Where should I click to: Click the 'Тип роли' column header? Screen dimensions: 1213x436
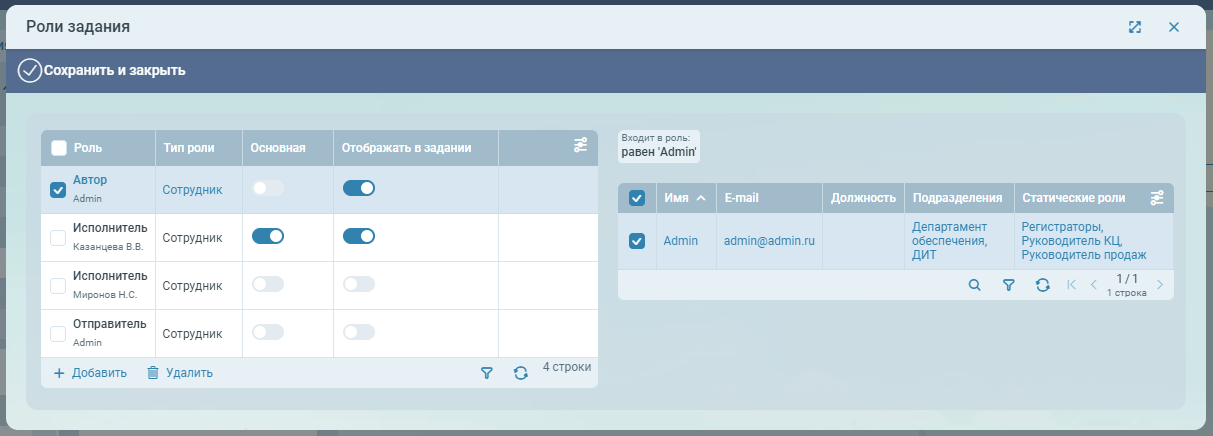pyautogui.click(x=188, y=148)
